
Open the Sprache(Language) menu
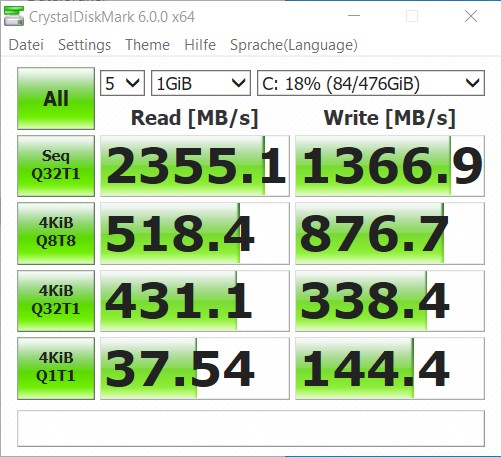tap(294, 45)
